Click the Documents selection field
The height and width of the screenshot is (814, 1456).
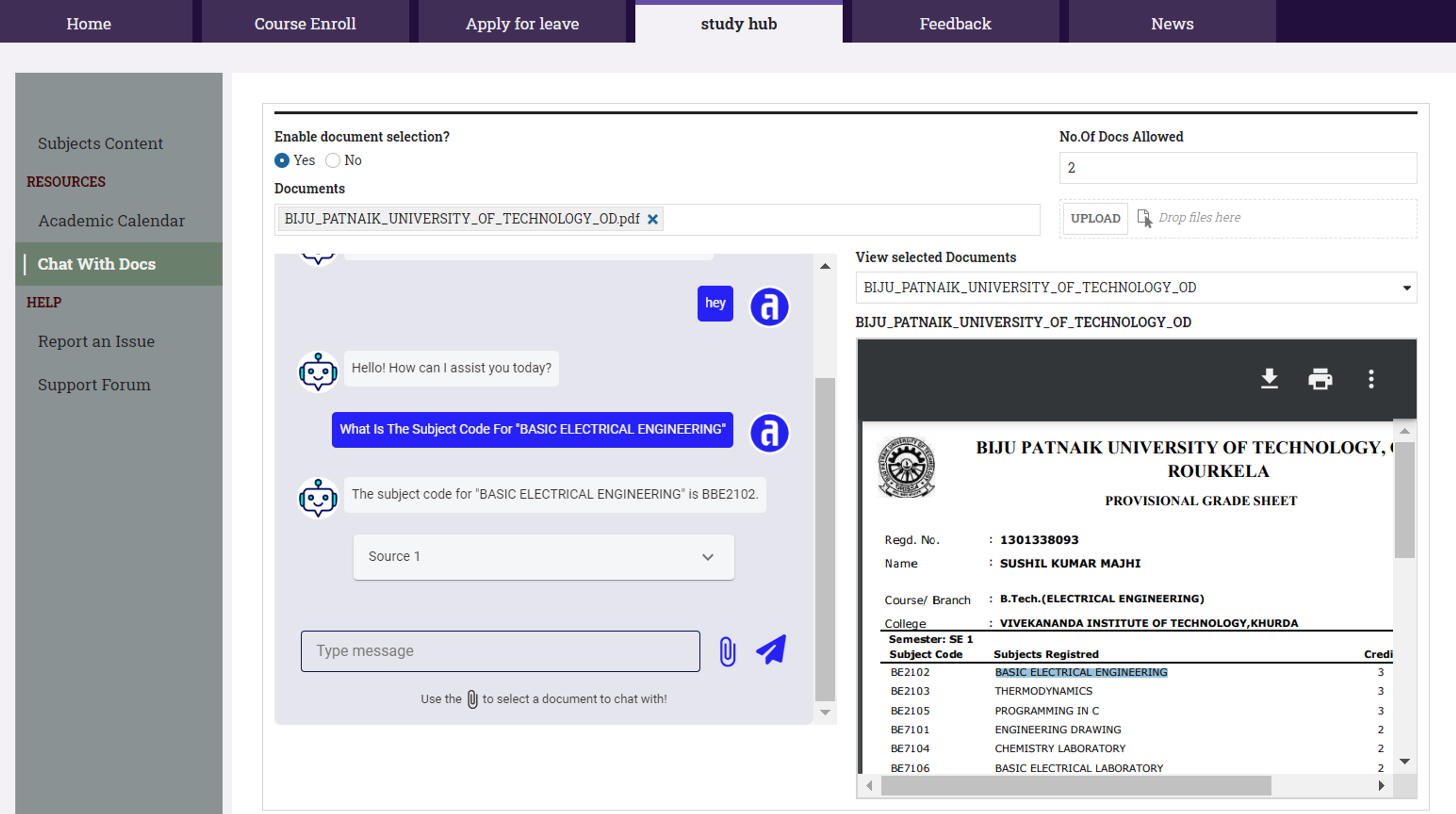coord(657,219)
